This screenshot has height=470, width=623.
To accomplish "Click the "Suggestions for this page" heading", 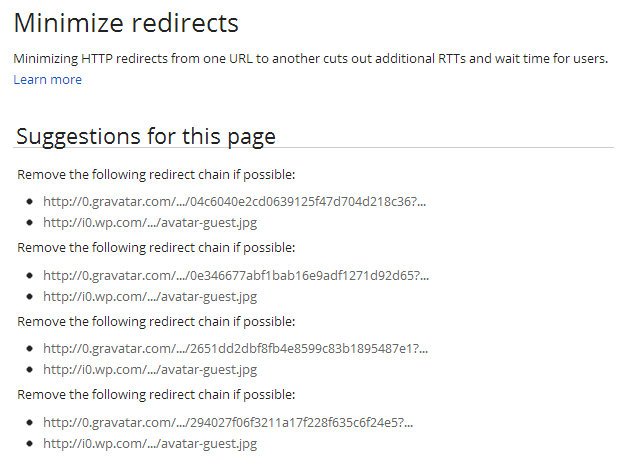I will pyautogui.click(x=146, y=136).
